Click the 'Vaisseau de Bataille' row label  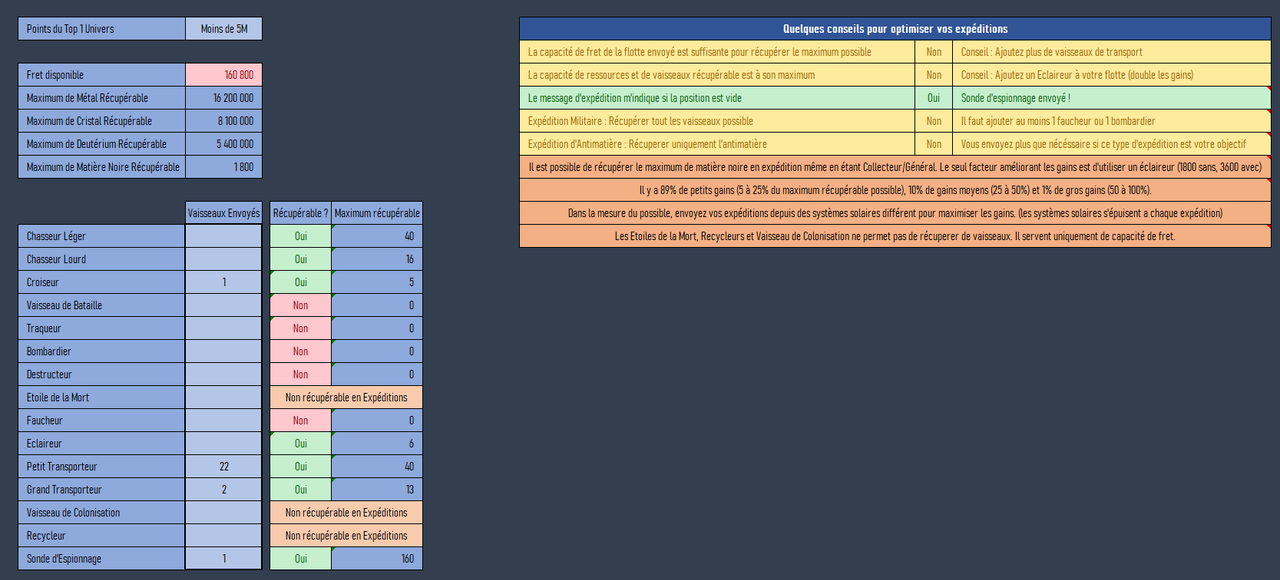point(102,305)
